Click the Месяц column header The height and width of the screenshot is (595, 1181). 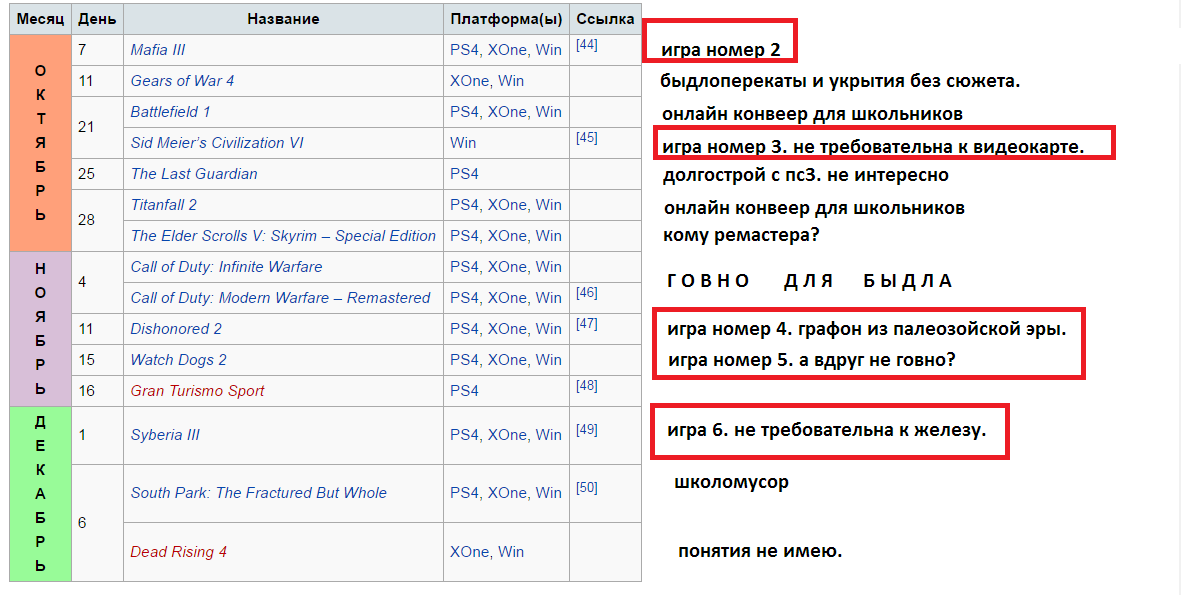click(41, 19)
